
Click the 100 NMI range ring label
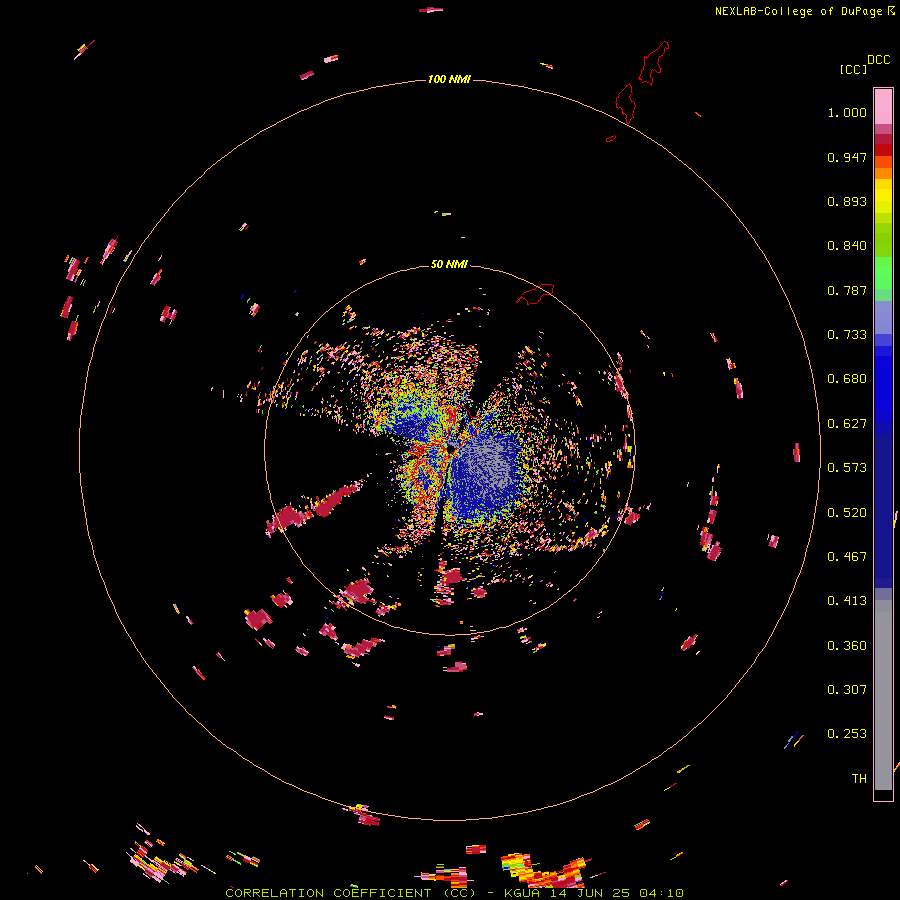[449, 79]
